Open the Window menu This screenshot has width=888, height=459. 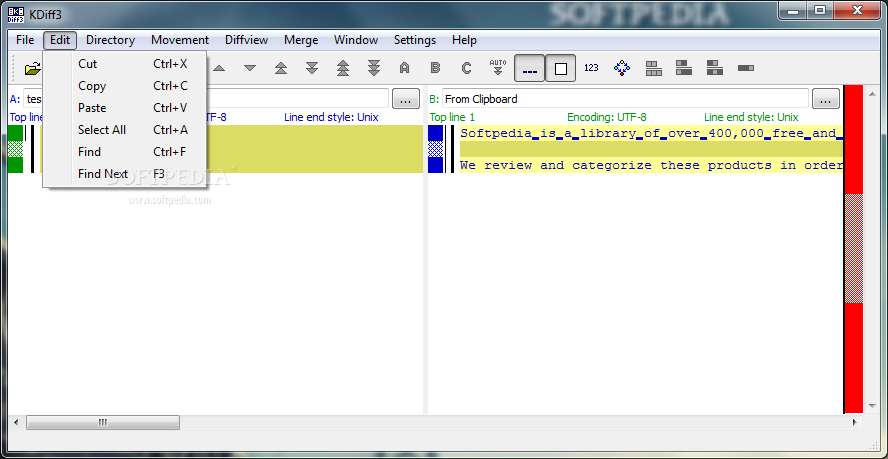(x=356, y=40)
